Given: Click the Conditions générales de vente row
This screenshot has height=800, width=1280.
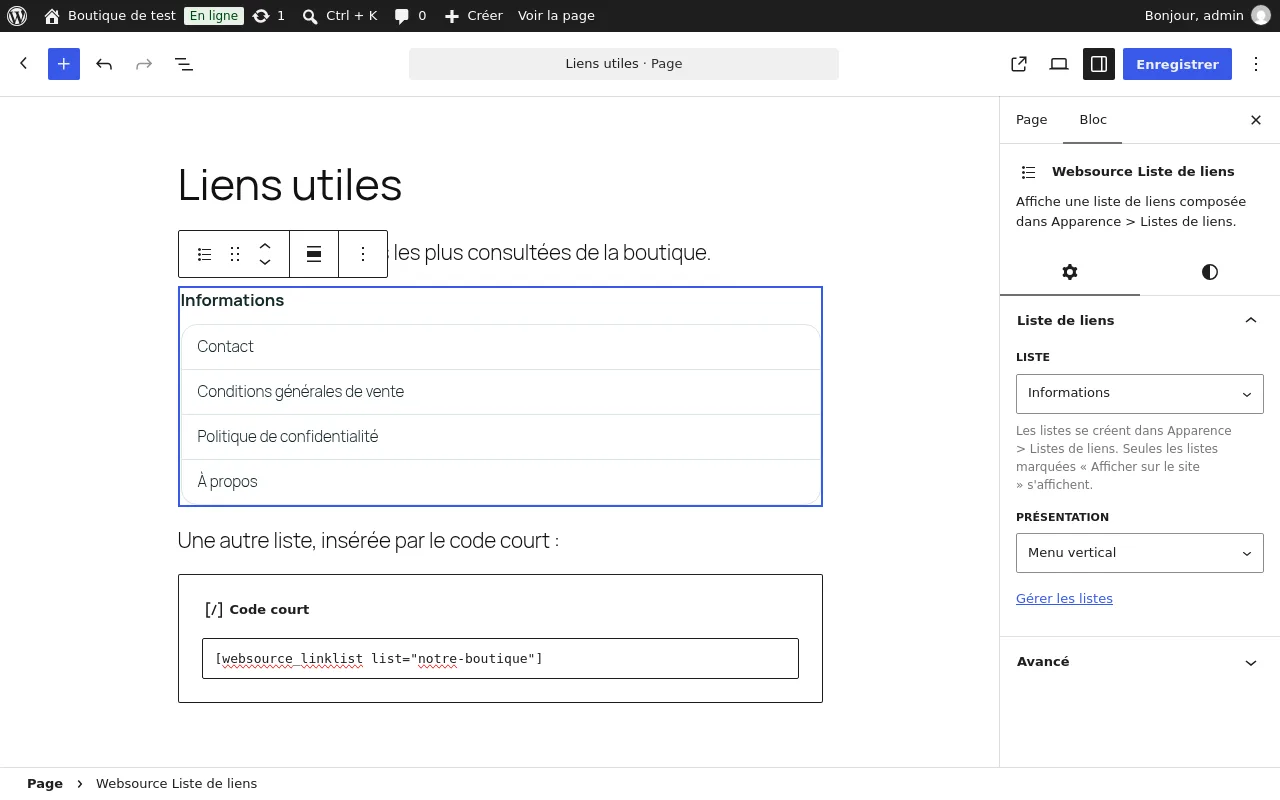Looking at the screenshot, I should (x=500, y=392).
